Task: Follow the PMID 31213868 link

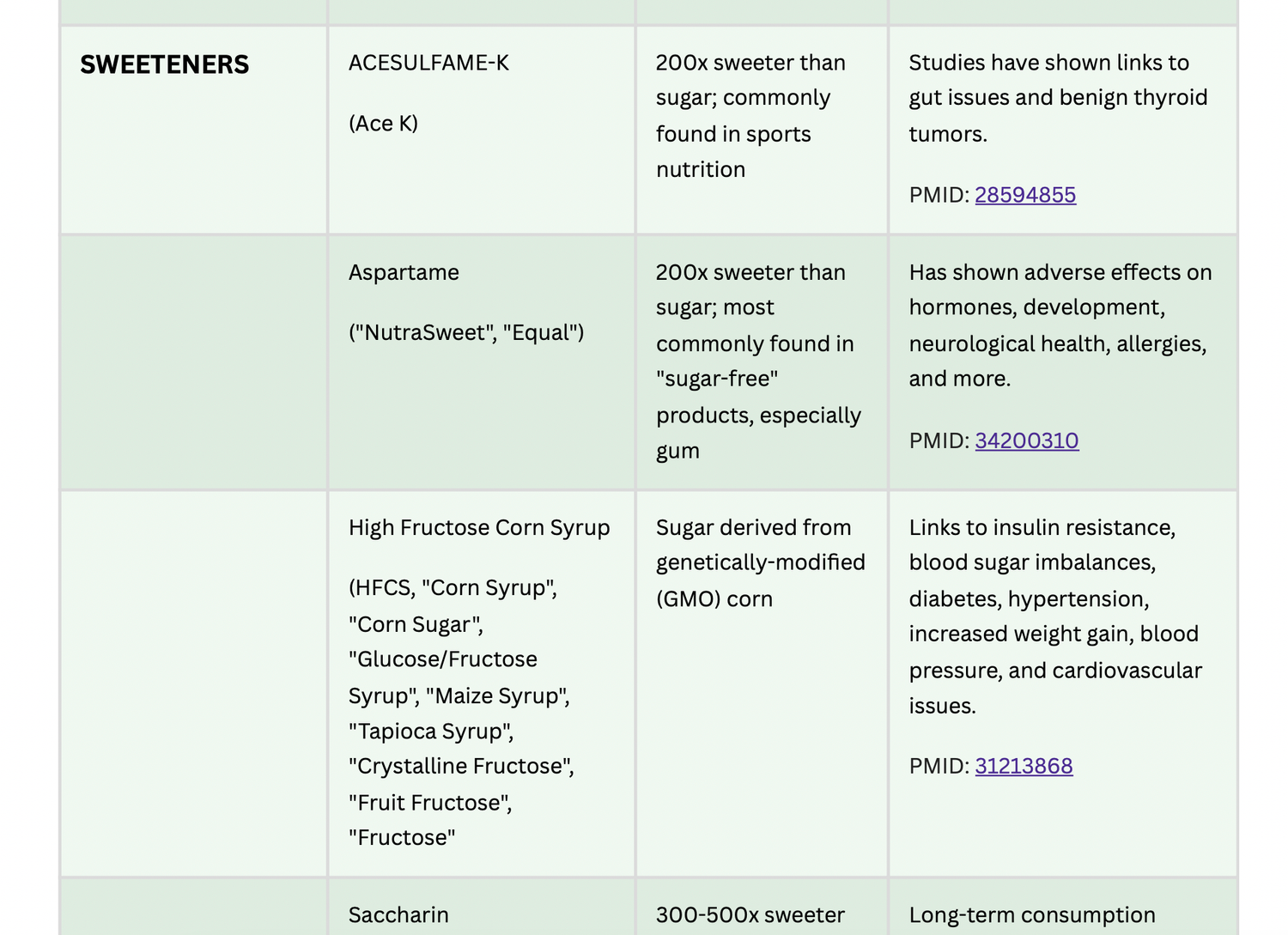Action: point(1024,766)
